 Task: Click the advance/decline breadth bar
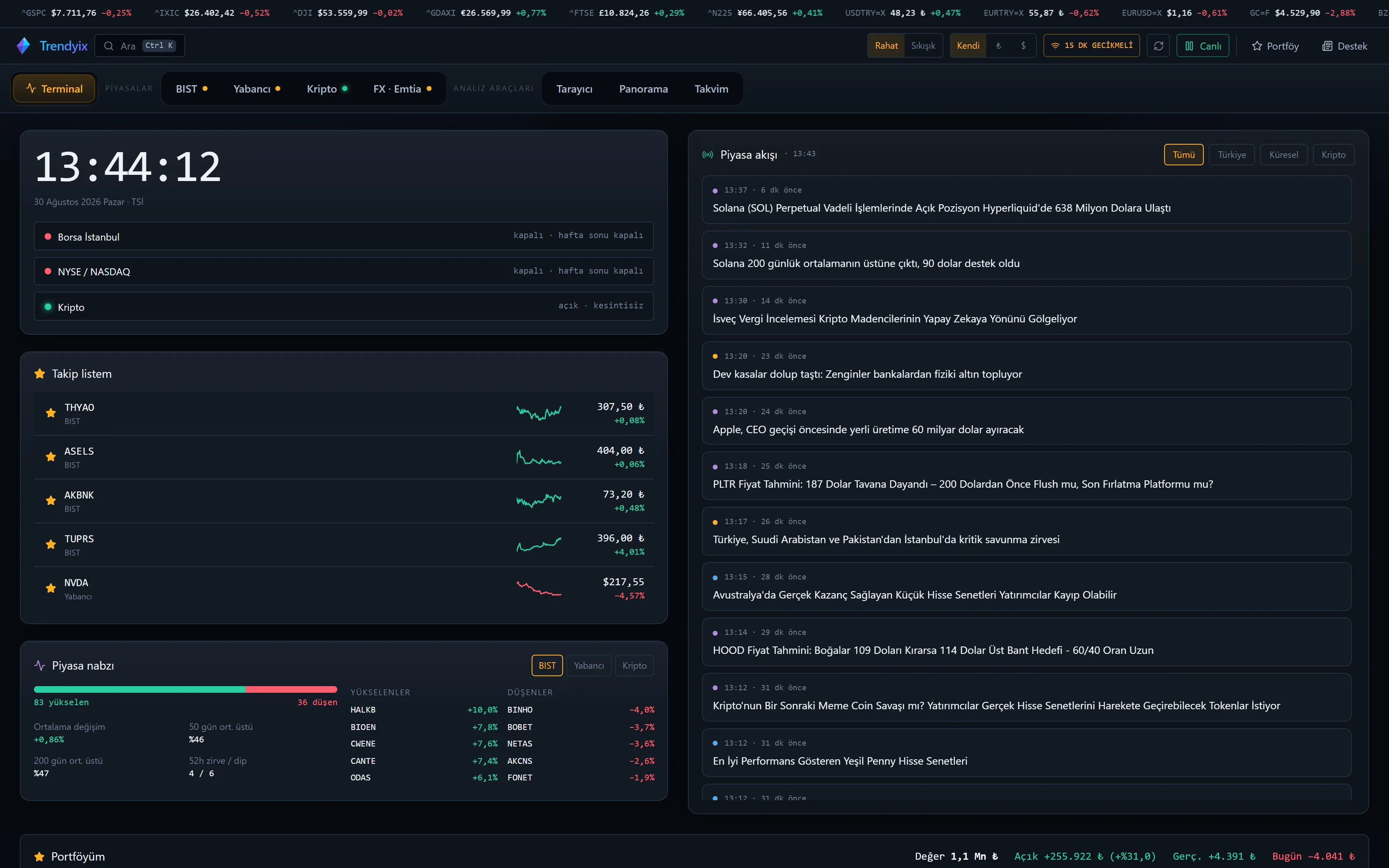tap(185, 689)
